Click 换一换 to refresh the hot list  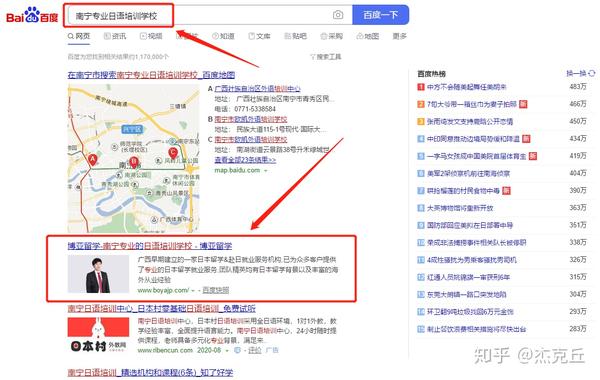576,73
